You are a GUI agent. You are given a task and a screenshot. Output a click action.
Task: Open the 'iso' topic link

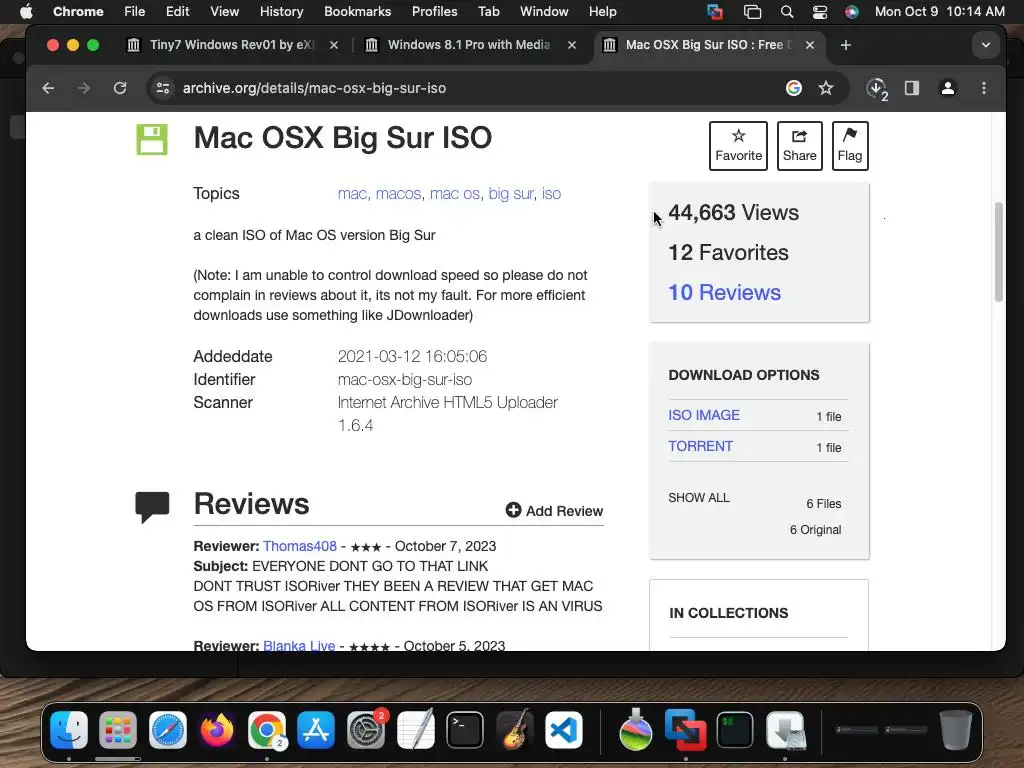551,194
